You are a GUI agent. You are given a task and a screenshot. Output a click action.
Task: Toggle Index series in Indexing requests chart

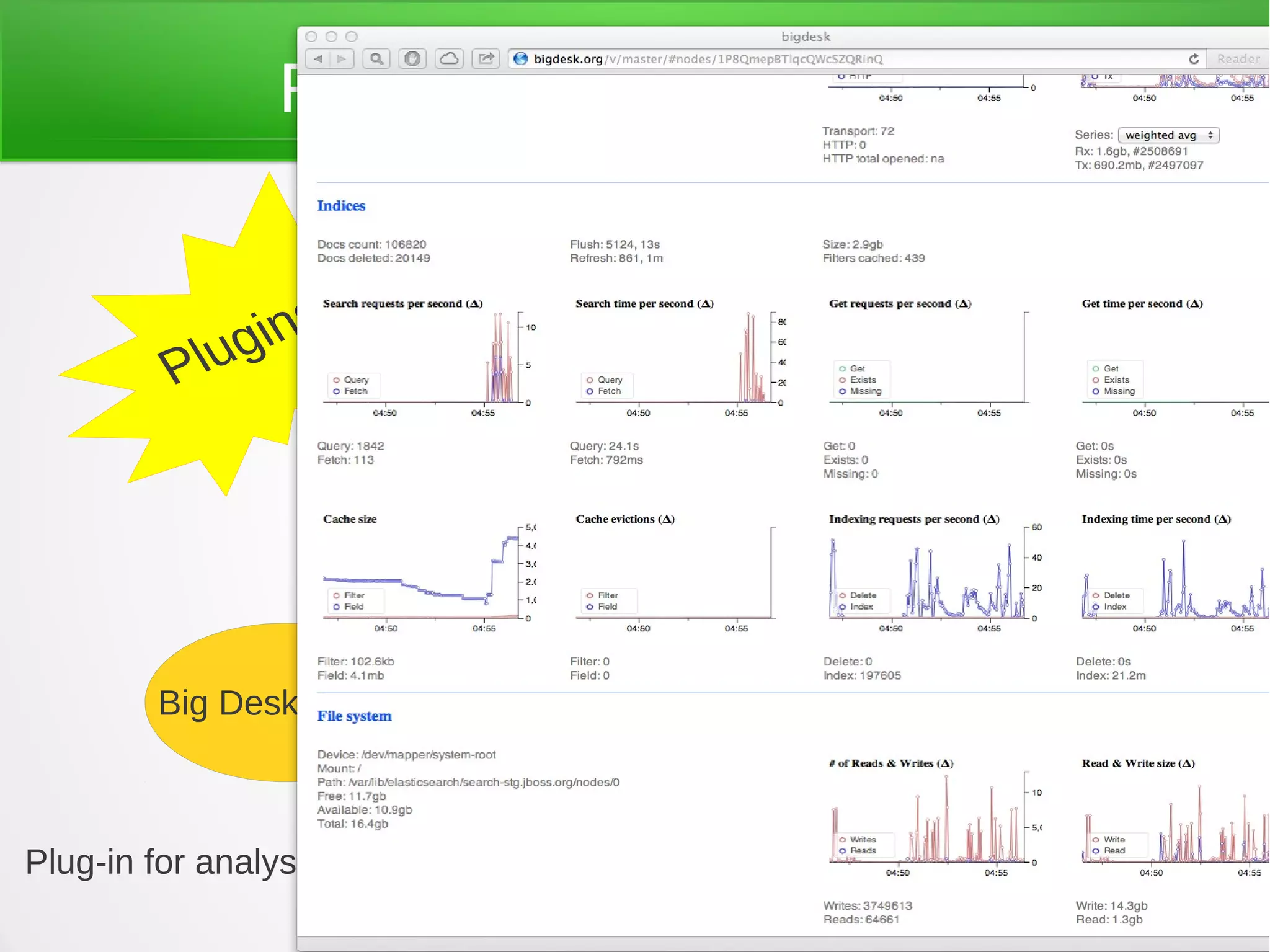[856, 607]
